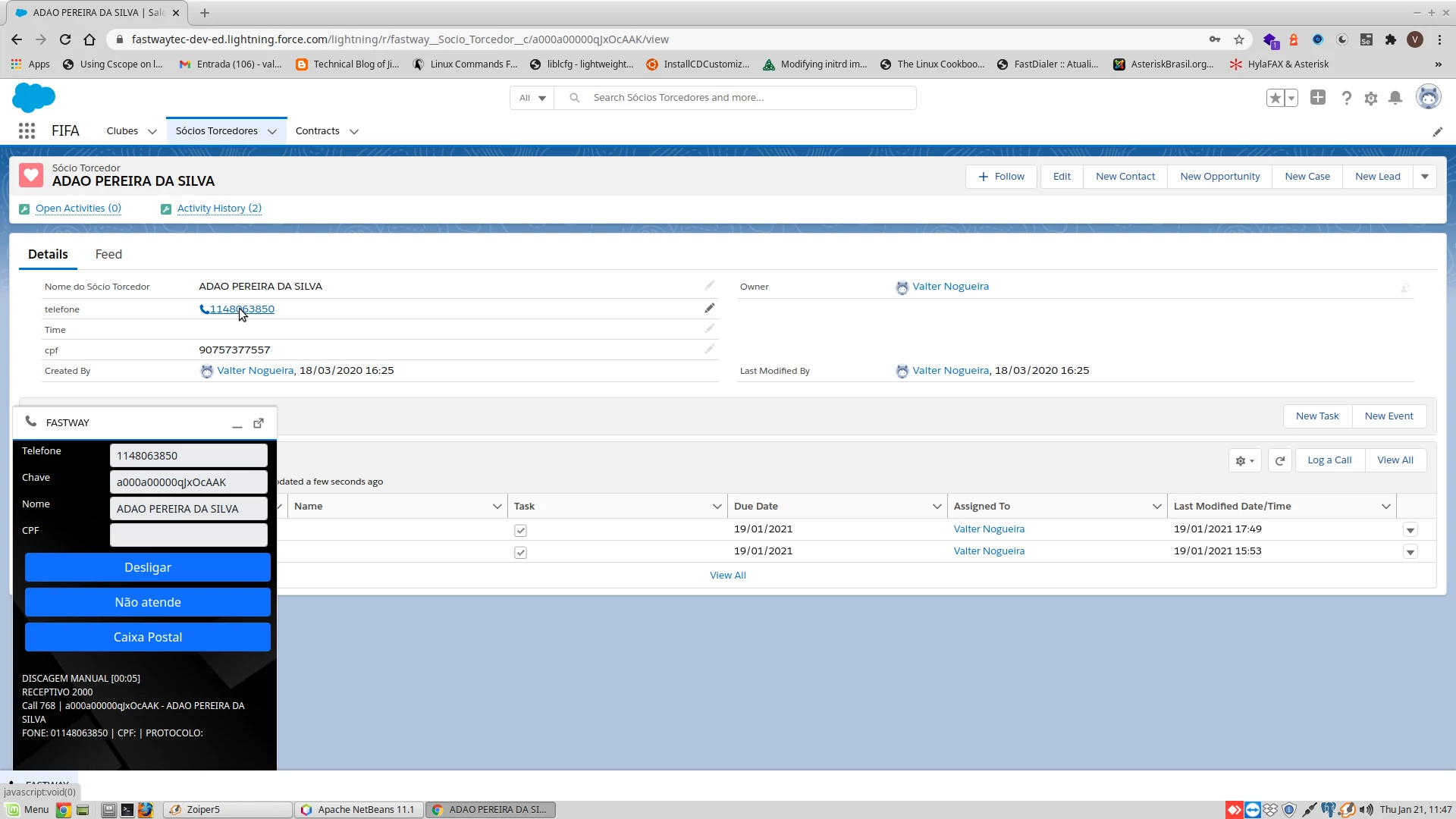Click the phone icon next to FASTWAY panel

click(30, 421)
